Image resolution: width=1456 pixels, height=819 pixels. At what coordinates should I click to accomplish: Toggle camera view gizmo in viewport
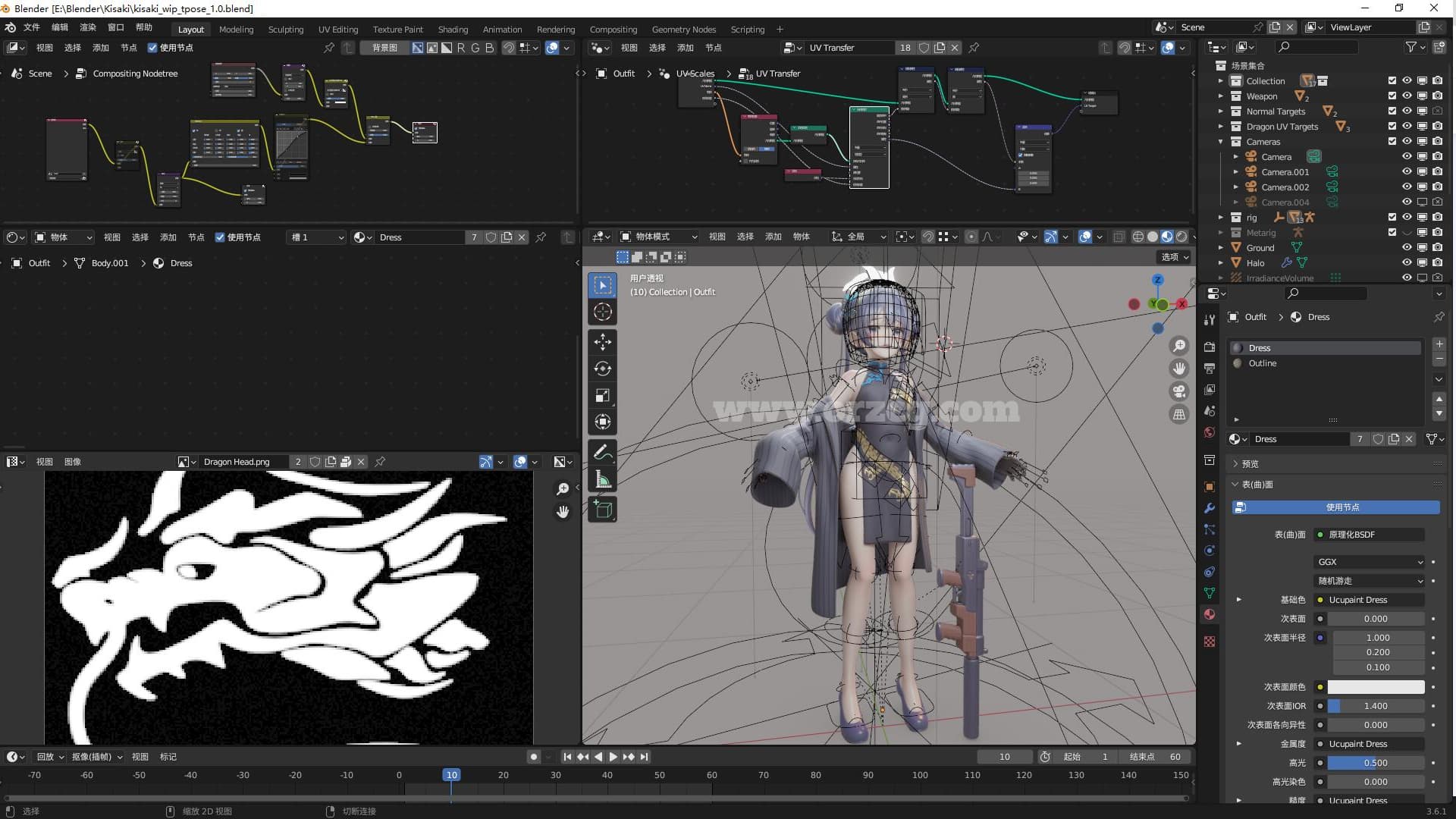click(1179, 391)
